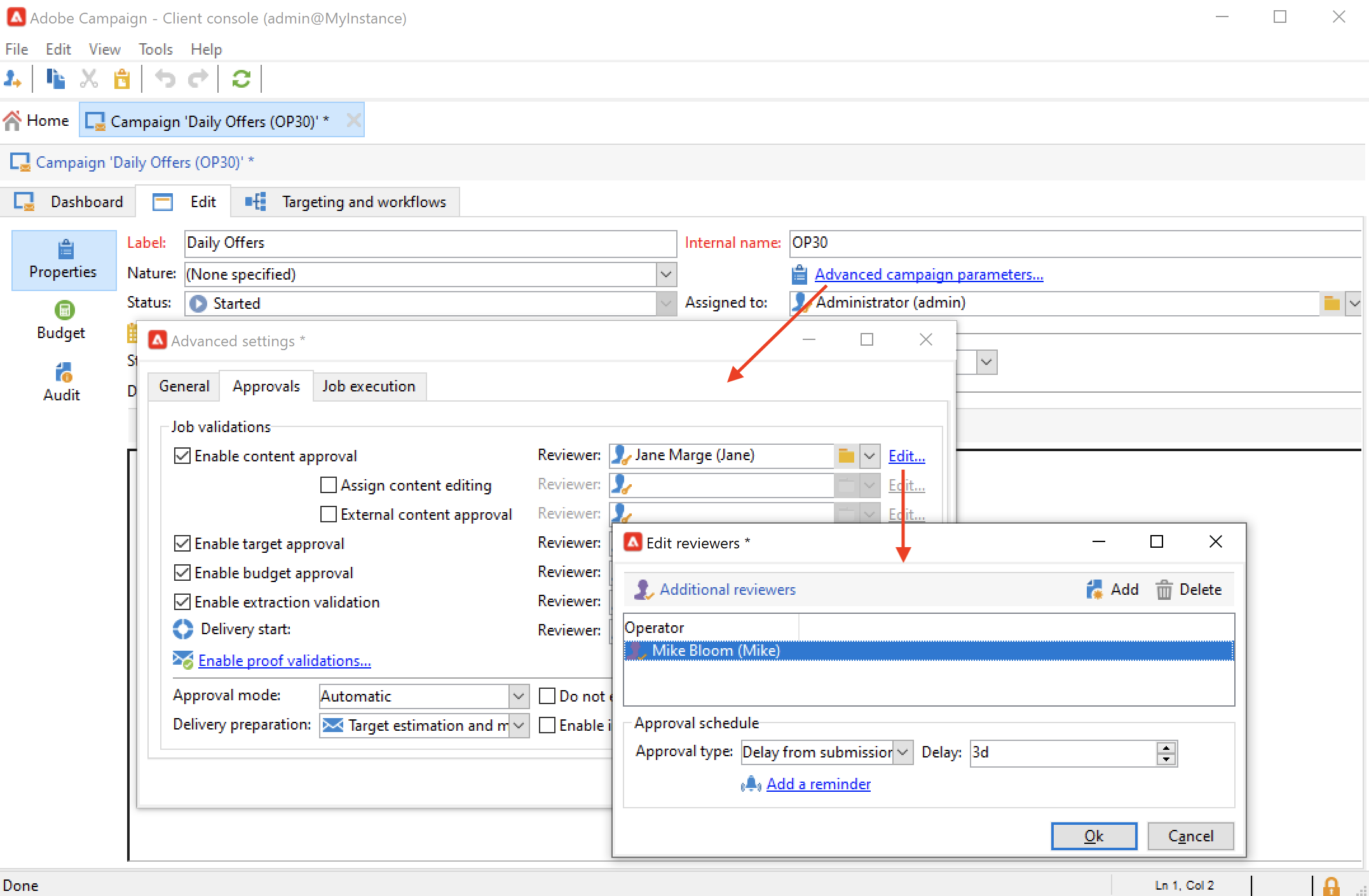This screenshot has width=1369, height=896.
Task: Click the Add reviewer icon
Action: tap(1095, 590)
